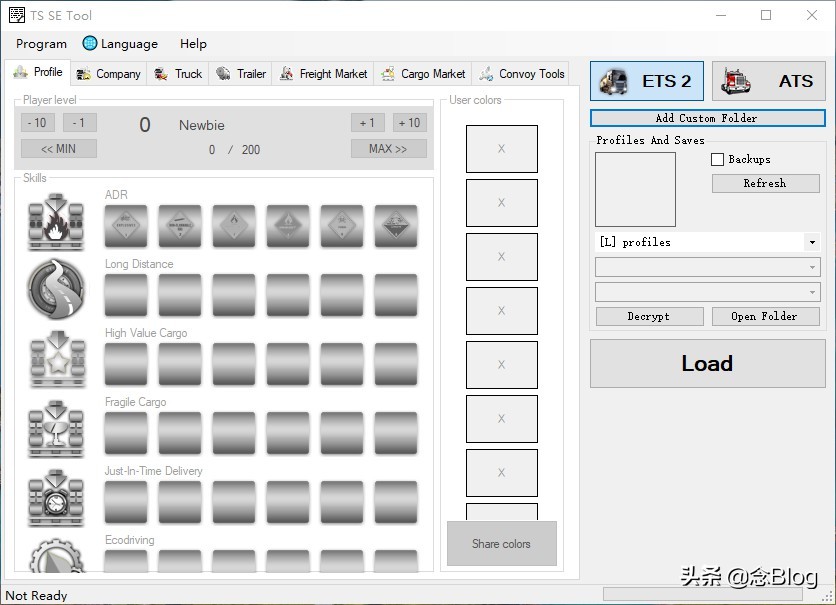Select the ETS 2 game button
The width and height of the screenshot is (836, 605).
click(x=647, y=81)
